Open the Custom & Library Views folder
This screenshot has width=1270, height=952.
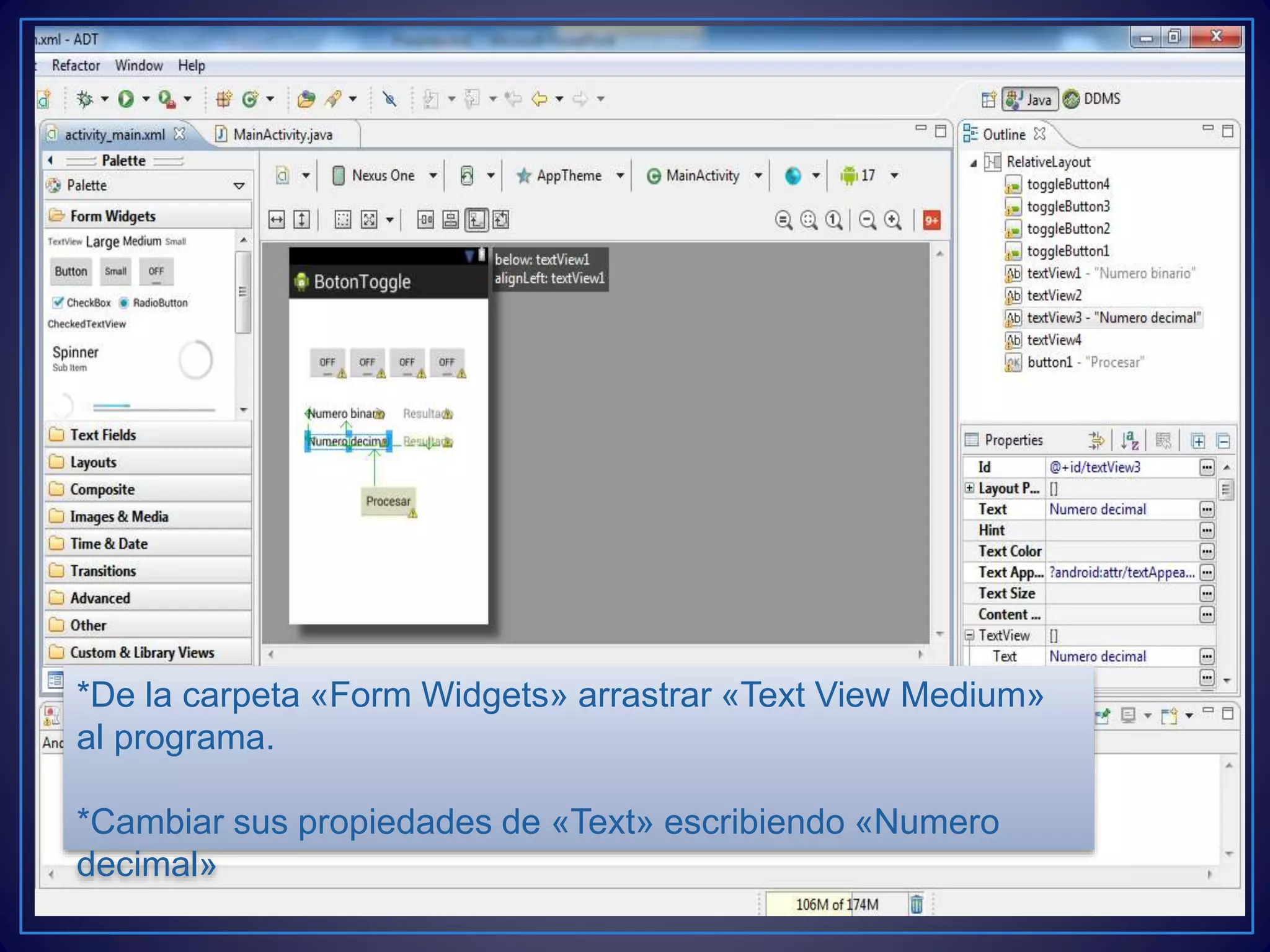(148, 652)
